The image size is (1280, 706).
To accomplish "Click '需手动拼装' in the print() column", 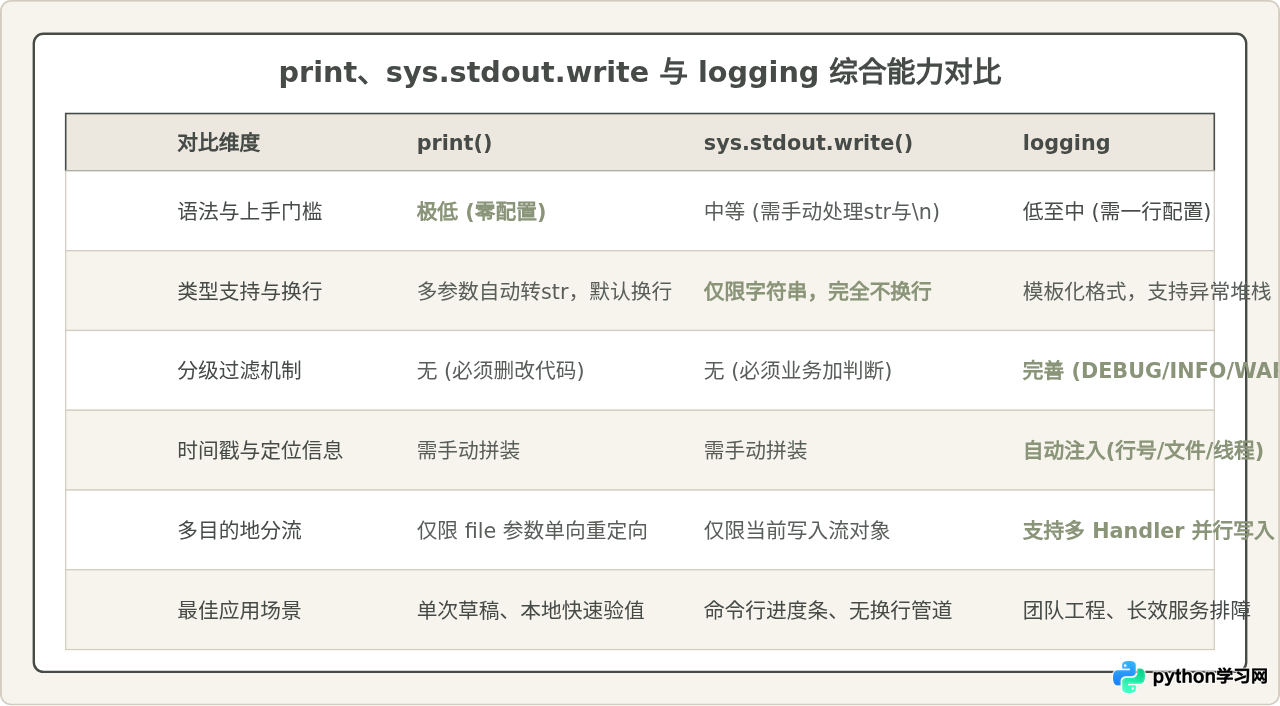I will click(469, 450).
